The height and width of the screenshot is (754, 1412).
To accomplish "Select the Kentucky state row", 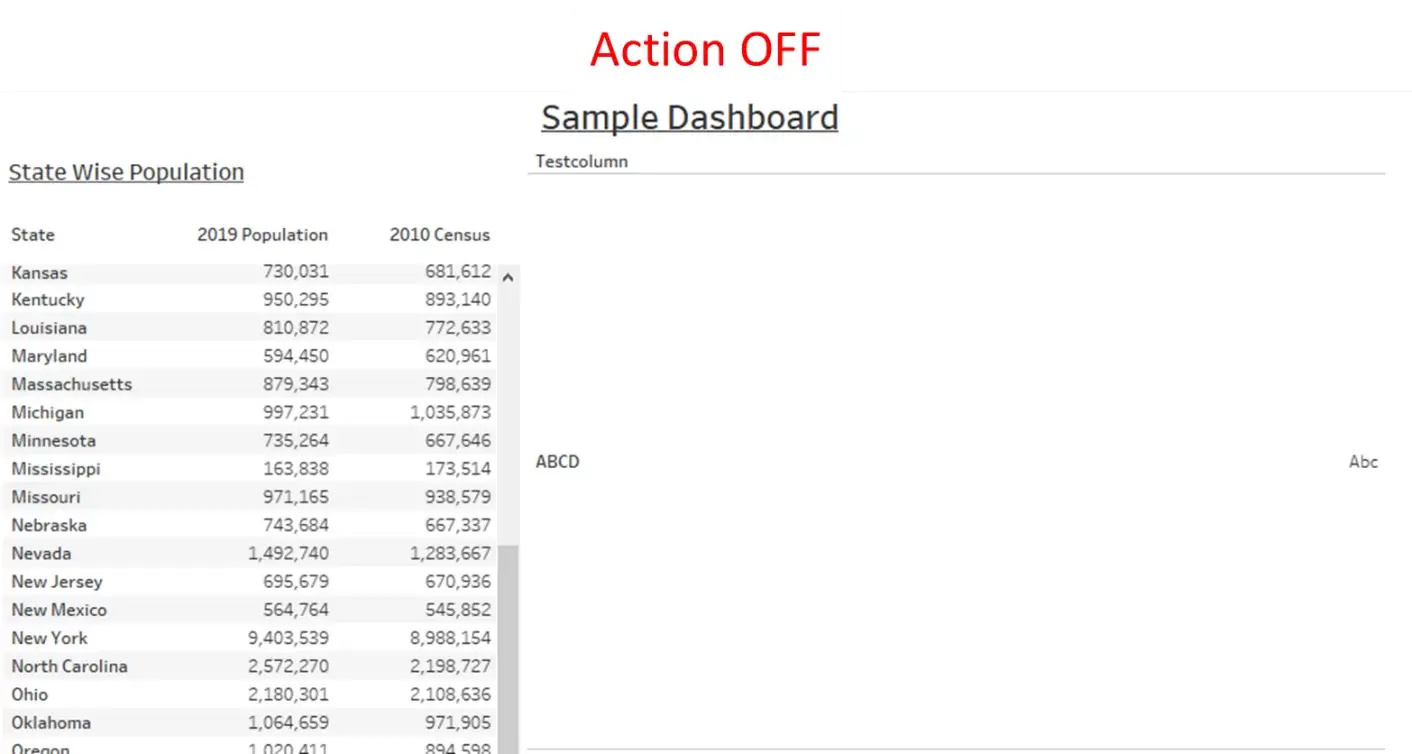I will pos(251,300).
